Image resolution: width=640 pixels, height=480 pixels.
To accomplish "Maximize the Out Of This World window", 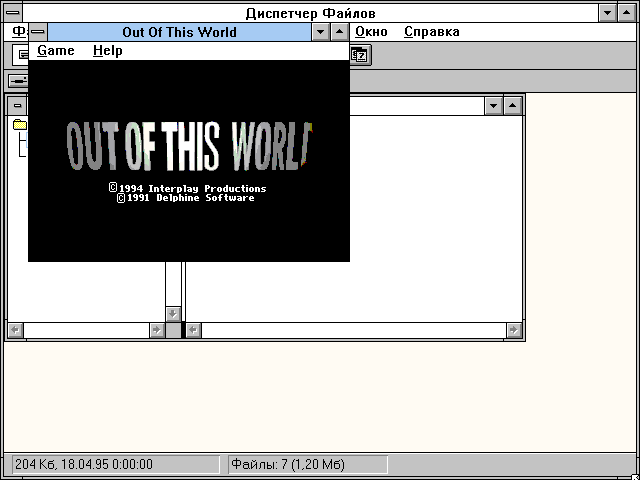I will tap(340, 32).
